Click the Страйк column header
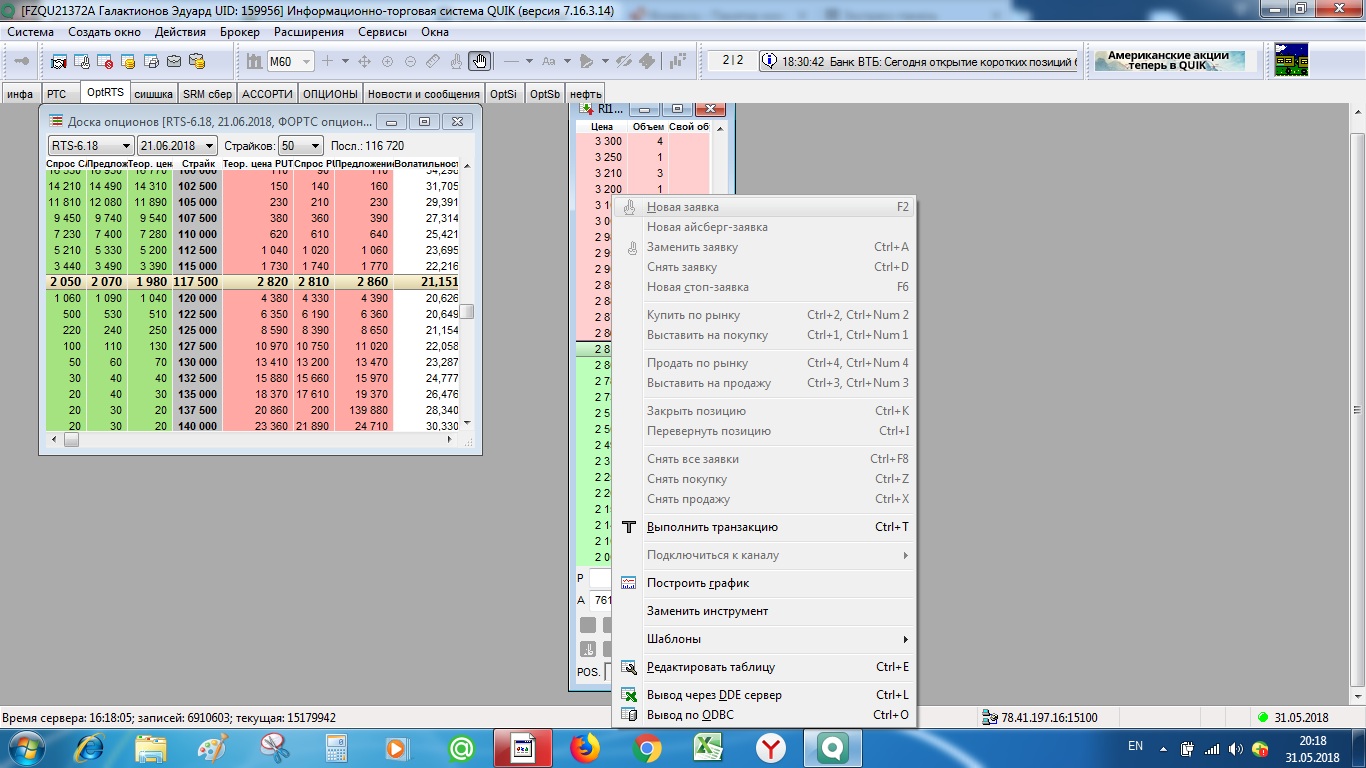The width and height of the screenshot is (1366, 768). [198, 163]
